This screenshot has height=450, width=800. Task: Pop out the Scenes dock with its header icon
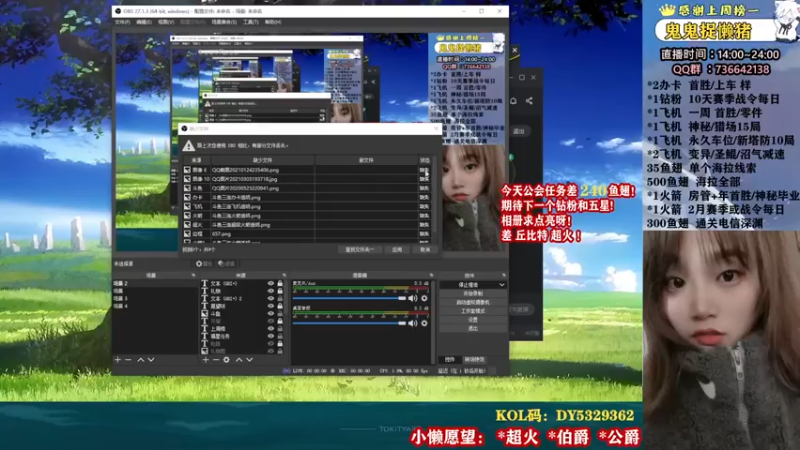(x=193, y=275)
